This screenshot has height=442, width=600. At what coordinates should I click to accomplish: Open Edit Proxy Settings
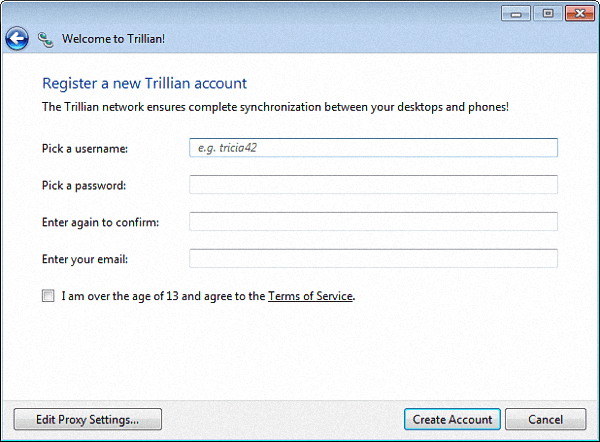tap(87, 419)
